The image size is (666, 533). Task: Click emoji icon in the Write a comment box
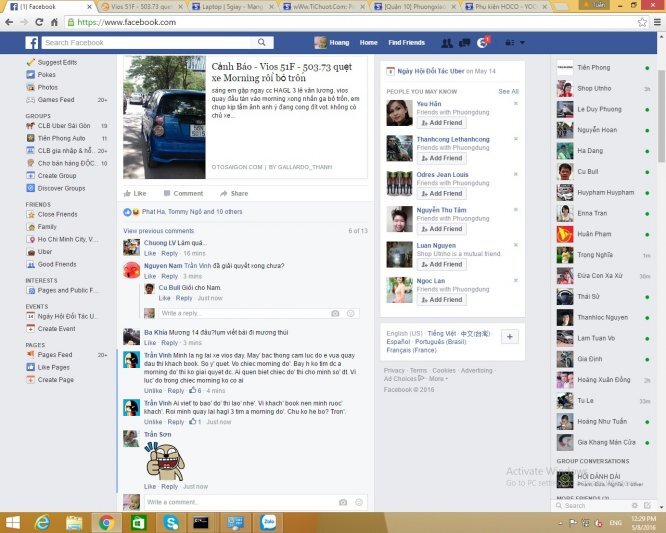[359, 502]
